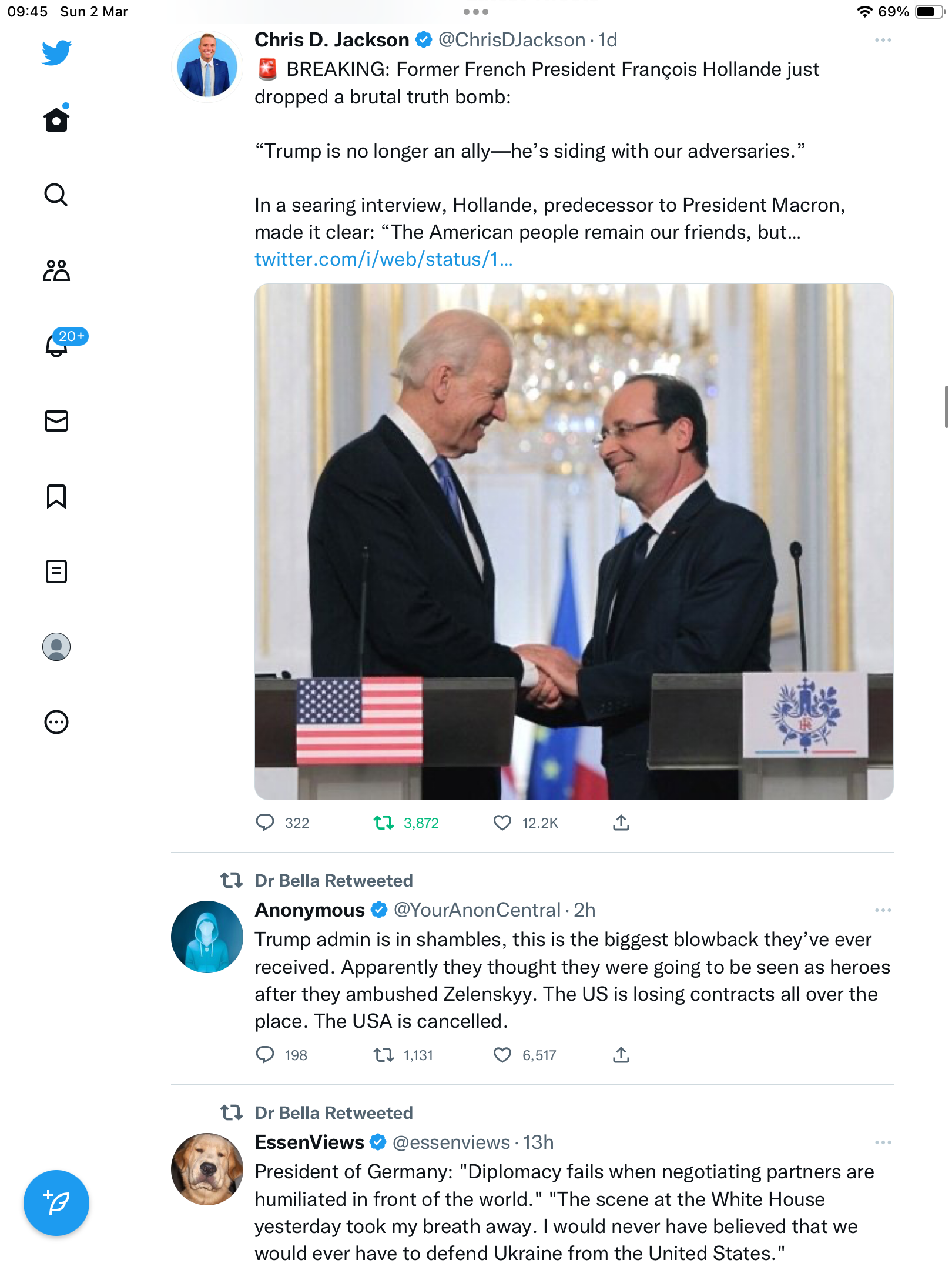Image resolution: width=952 pixels, height=1270 pixels.
Task: Open the twitter.com/i/web/status link
Action: tap(383, 259)
